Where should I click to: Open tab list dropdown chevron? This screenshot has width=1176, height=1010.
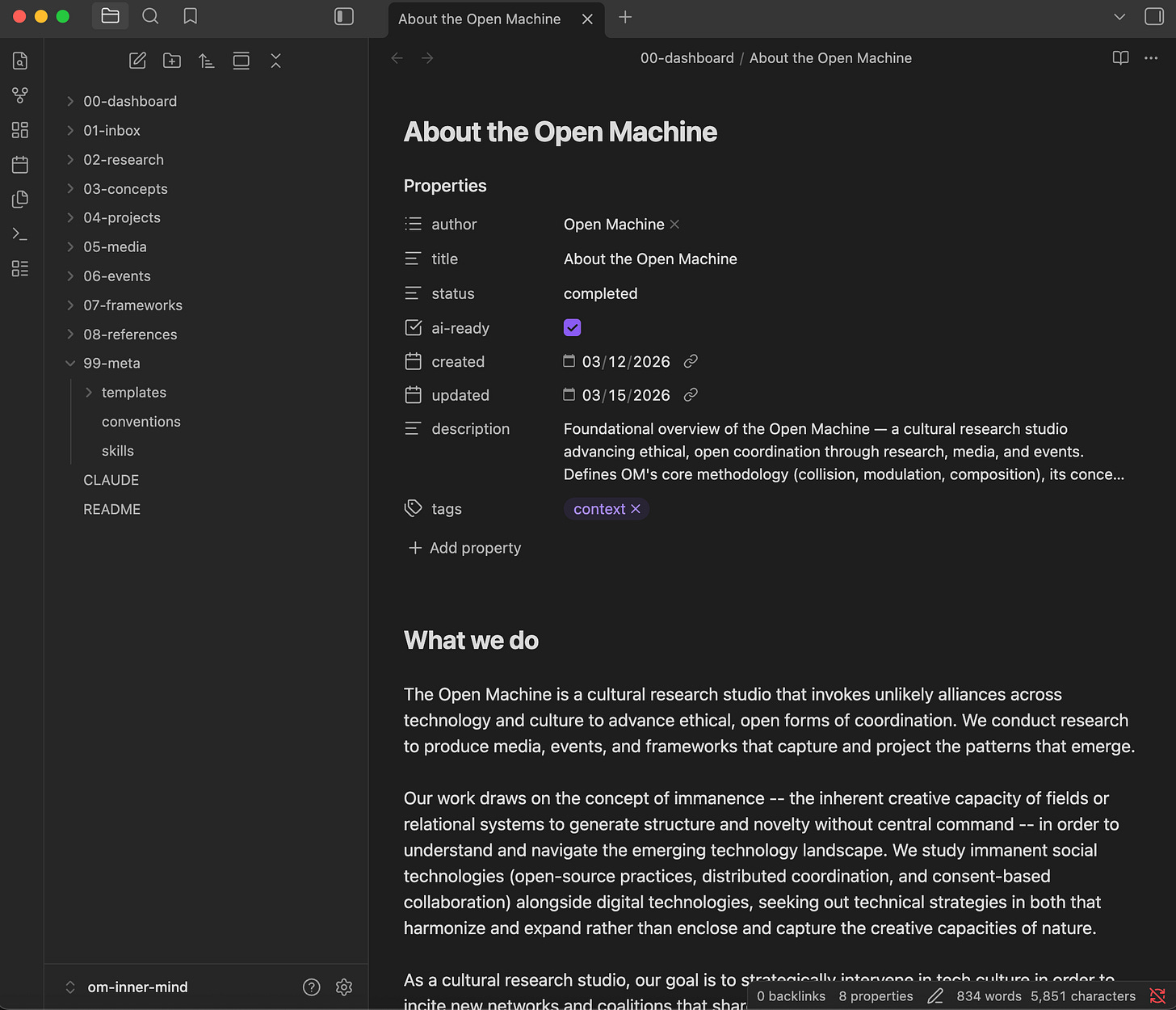pos(1119,17)
